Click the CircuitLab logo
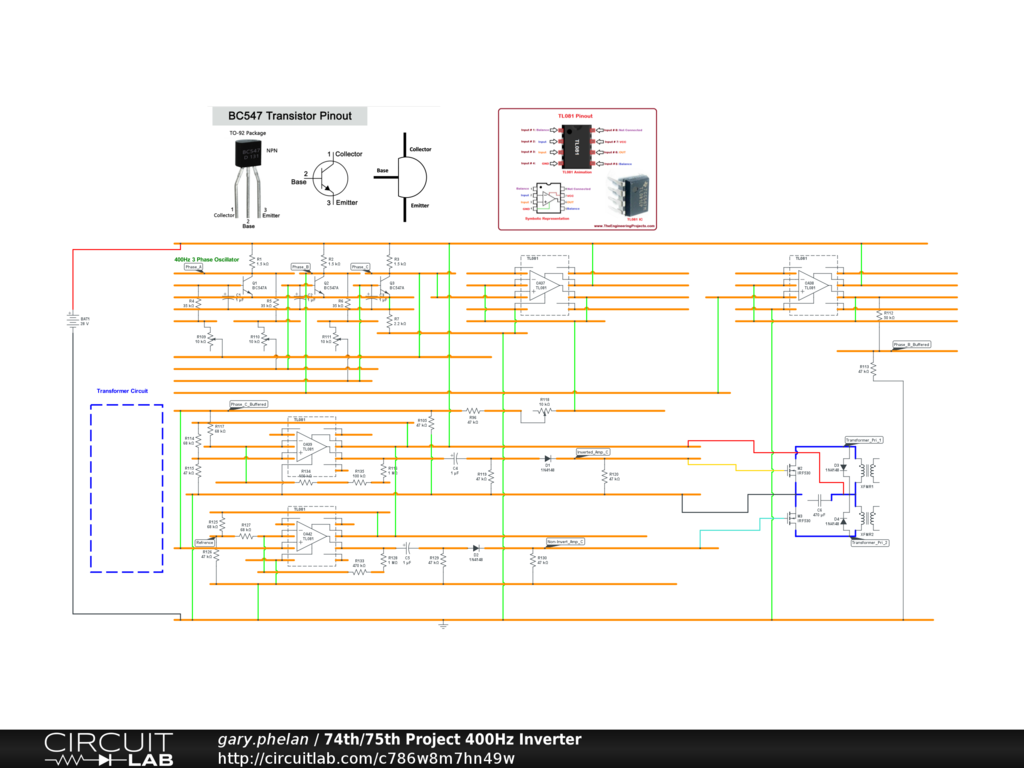This screenshot has width=1024, height=768. (x=108, y=749)
